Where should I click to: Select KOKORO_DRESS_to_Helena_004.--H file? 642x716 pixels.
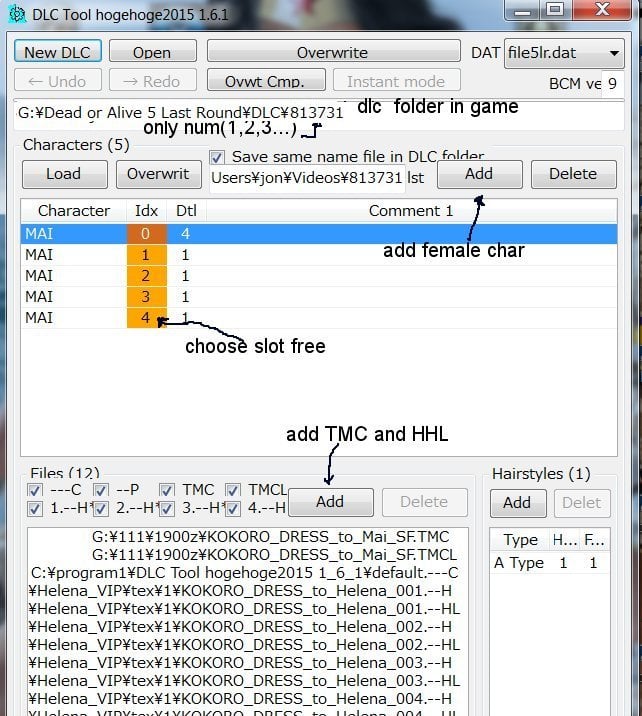(x=247, y=699)
